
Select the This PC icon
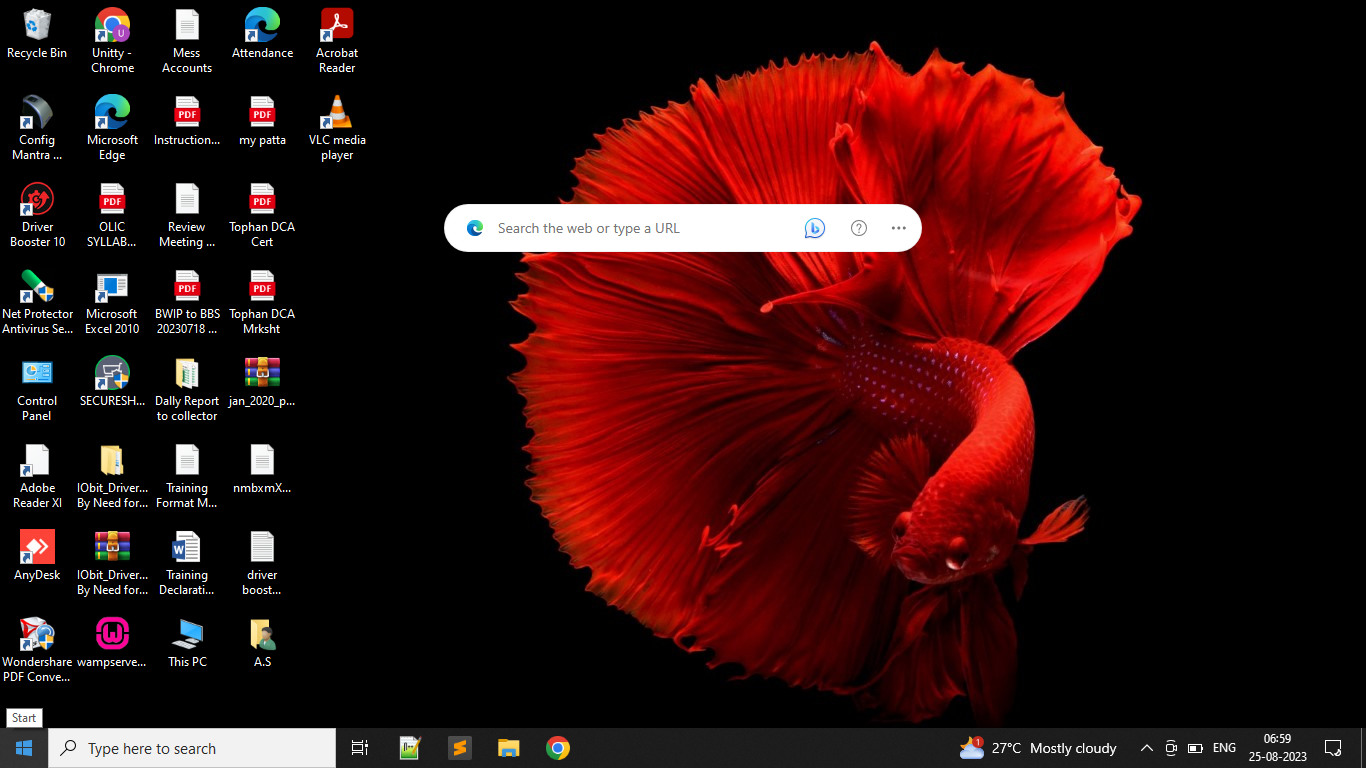click(x=187, y=636)
